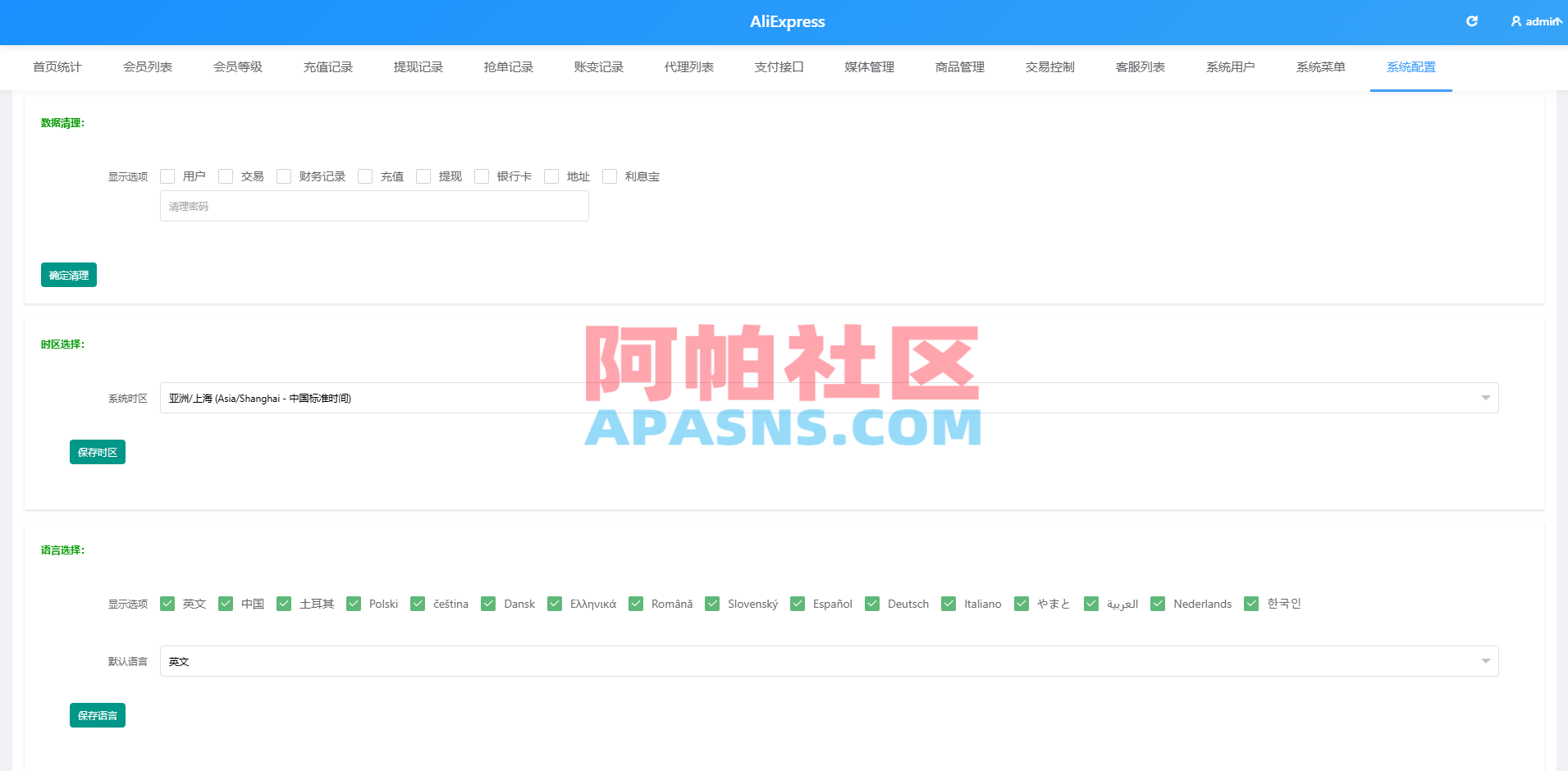Open the 商品管理 tab
This screenshot has height=771, width=1568.
[960, 67]
